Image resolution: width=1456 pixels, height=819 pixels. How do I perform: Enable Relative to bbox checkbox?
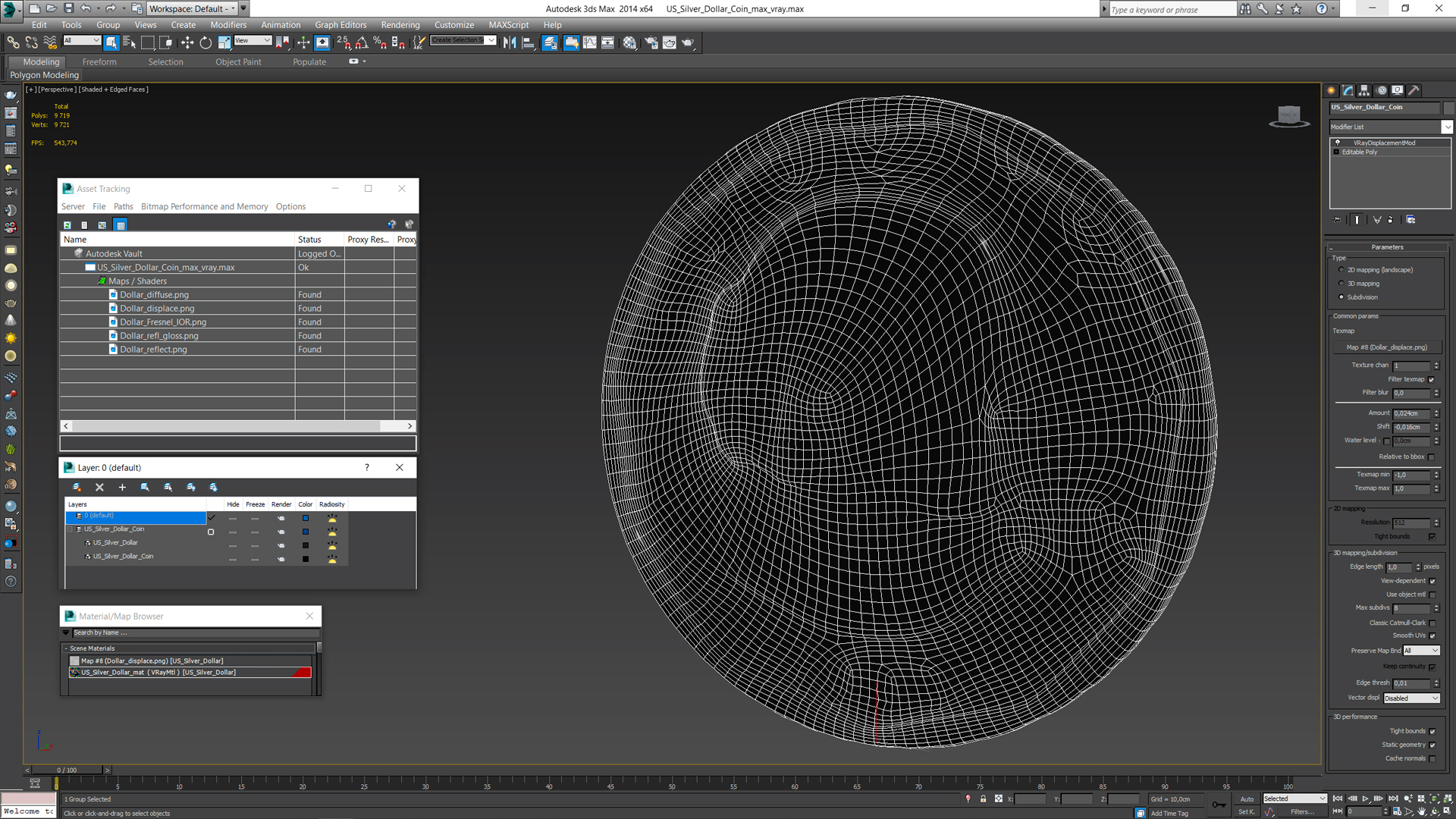[x=1432, y=457]
